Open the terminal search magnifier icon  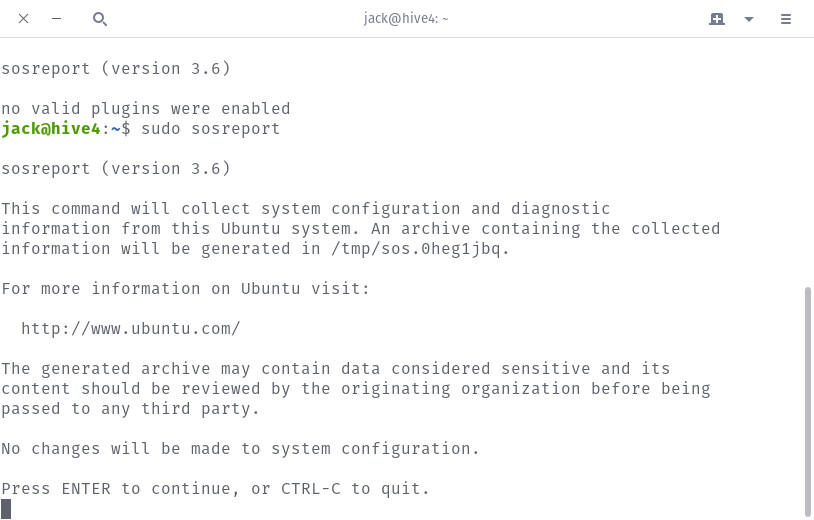pyautogui.click(x=100, y=19)
